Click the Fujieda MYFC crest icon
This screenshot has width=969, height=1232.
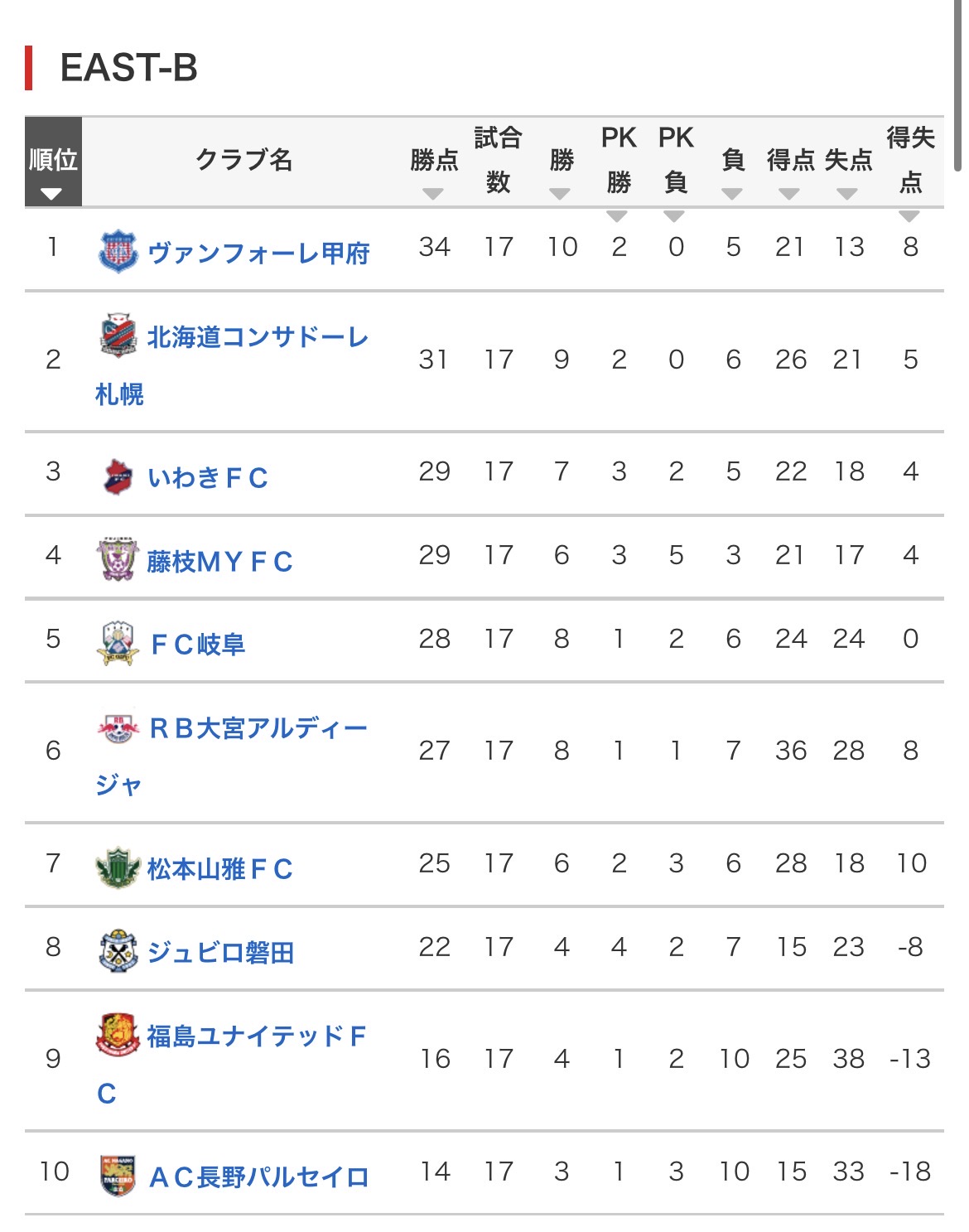click(117, 559)
